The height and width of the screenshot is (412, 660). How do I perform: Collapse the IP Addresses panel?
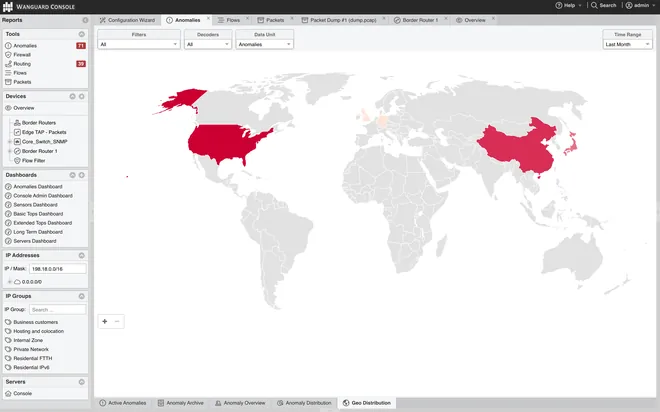[x=82, y=255]
